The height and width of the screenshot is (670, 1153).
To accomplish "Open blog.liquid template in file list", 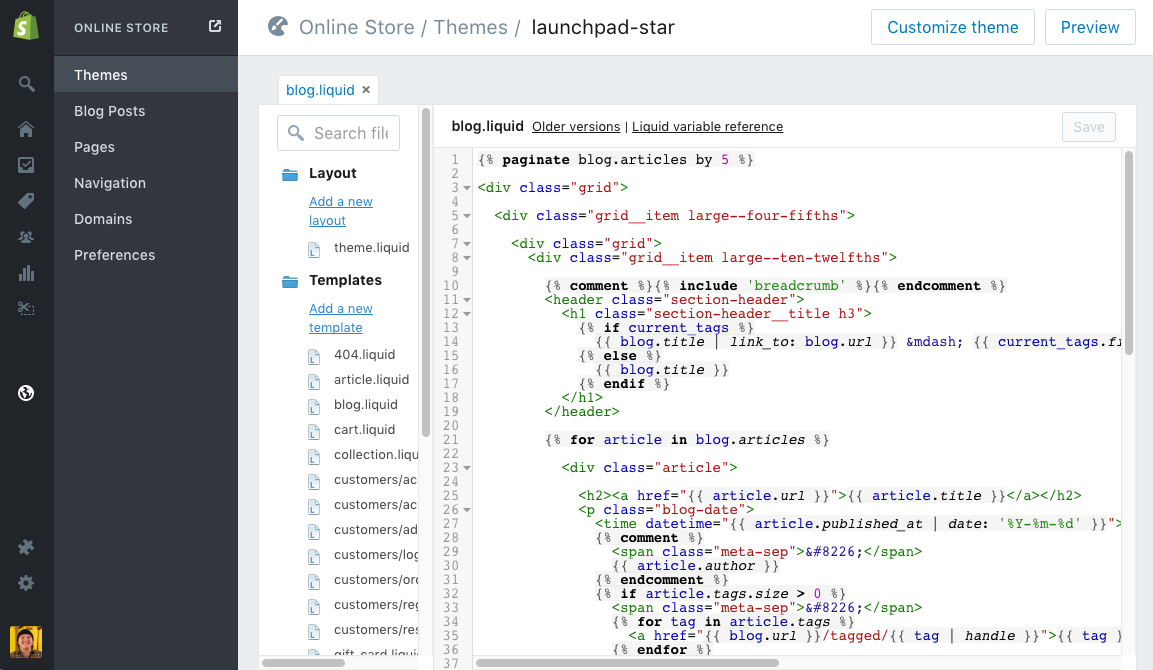I will tap(365, 405).
